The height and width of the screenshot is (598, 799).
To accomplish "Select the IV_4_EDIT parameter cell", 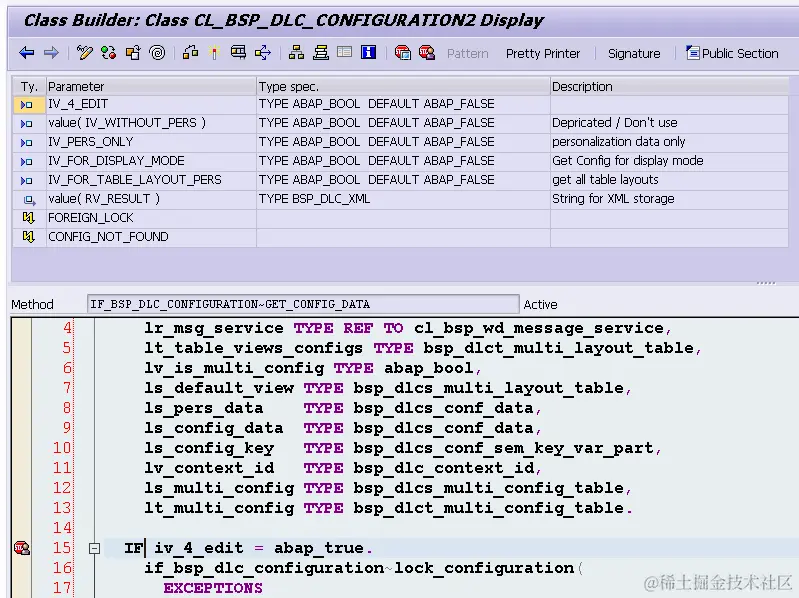I will click(151, 104).
